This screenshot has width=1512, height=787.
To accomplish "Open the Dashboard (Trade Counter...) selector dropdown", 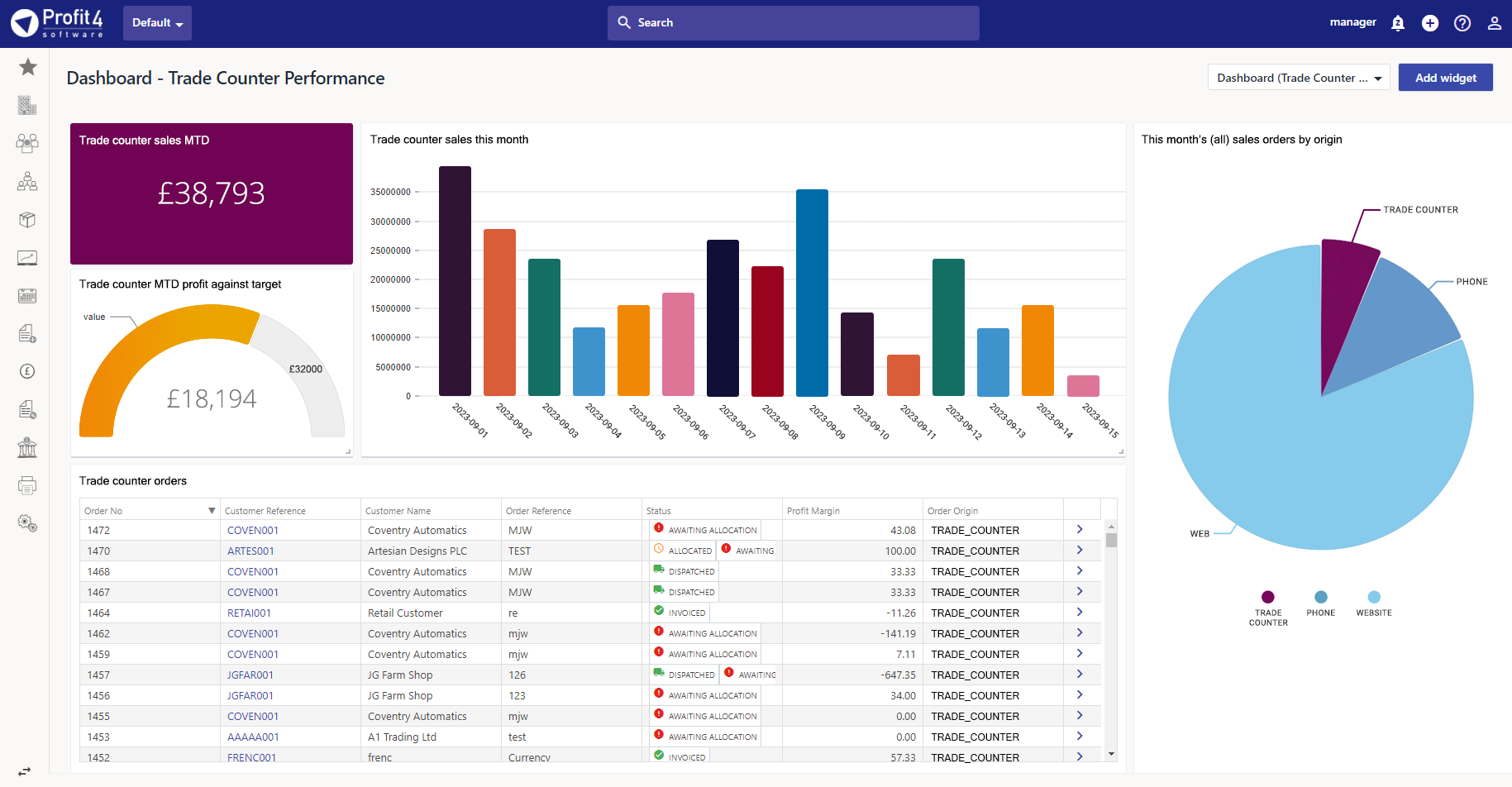I will pyautogui.click(x=1299, y=78).
